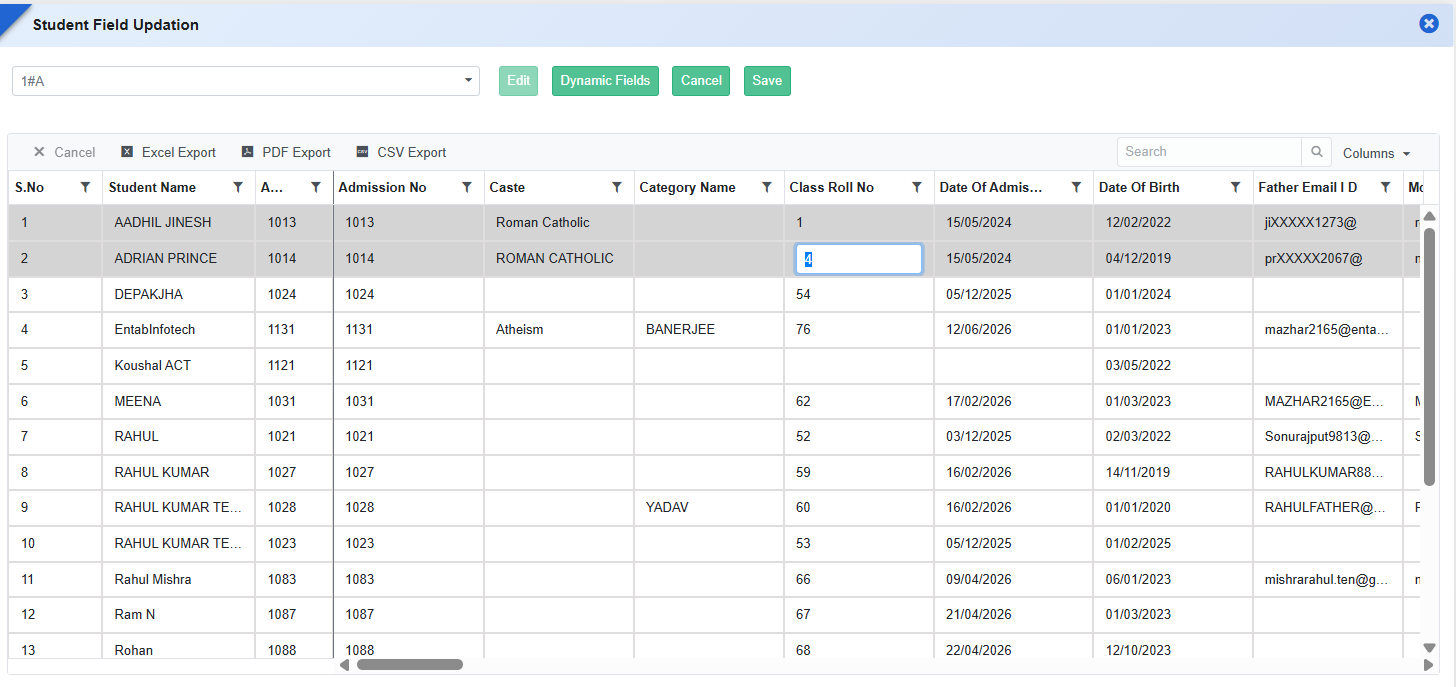Save the student field changes
The image size is (1456, 687).
pos(767,81)
